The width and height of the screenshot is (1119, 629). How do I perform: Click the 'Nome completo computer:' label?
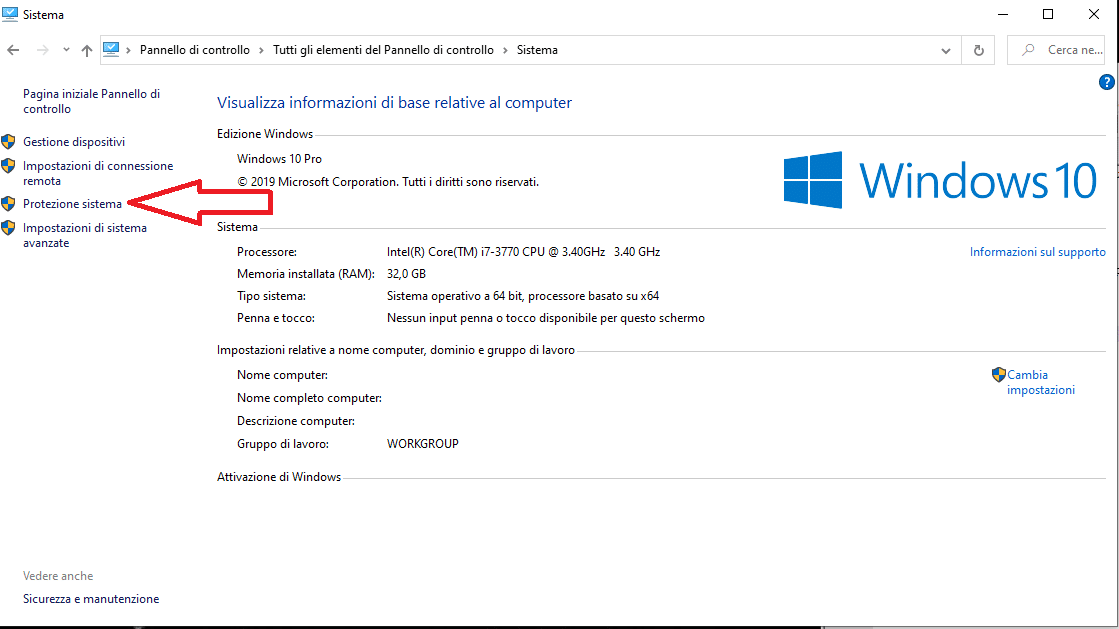309,398
